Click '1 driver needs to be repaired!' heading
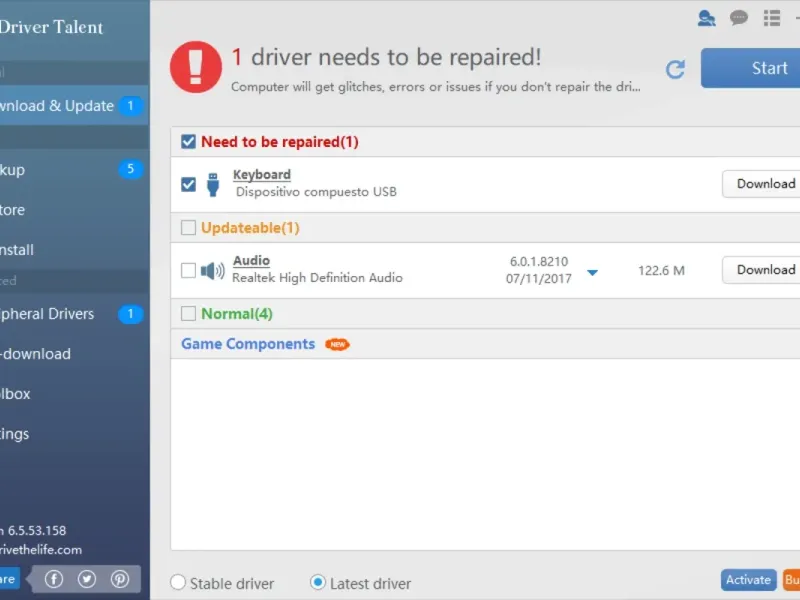 click(386, 57)
